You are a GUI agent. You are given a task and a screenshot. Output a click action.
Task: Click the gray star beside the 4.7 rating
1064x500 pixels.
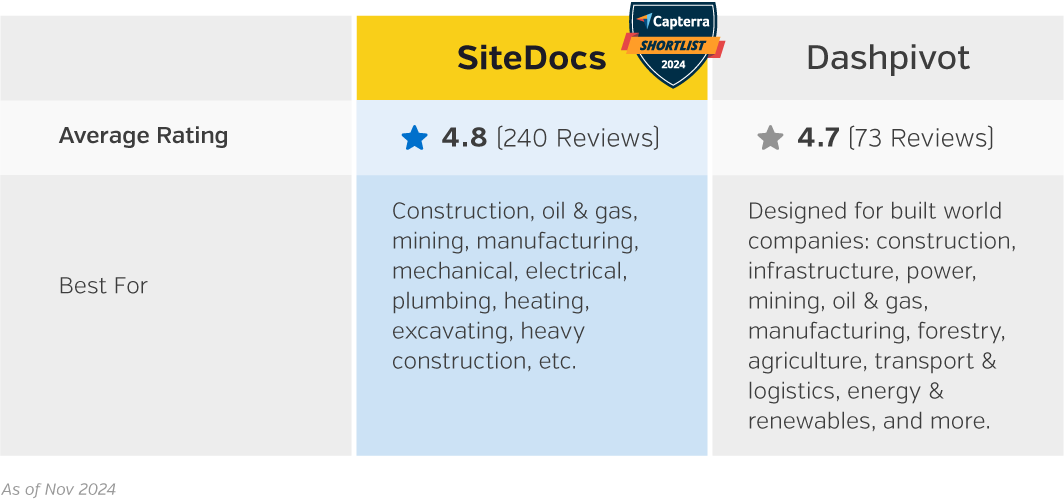pyautogui.click(x=770, y=138)
